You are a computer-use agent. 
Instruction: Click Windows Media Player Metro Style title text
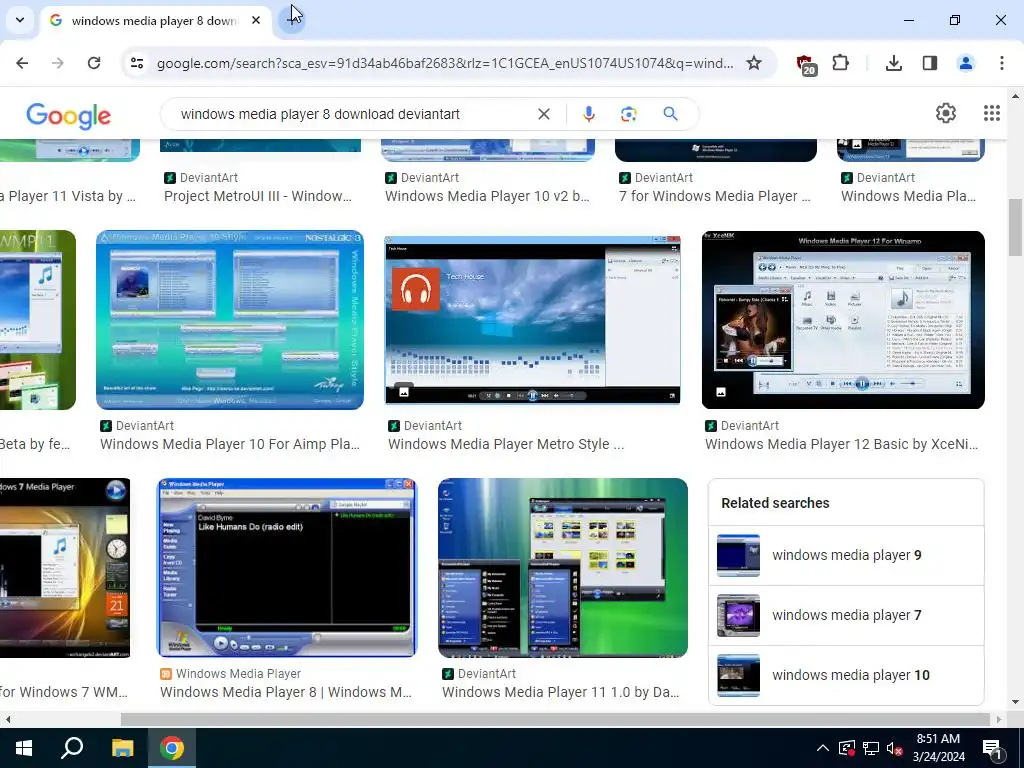tap(505, 444)
